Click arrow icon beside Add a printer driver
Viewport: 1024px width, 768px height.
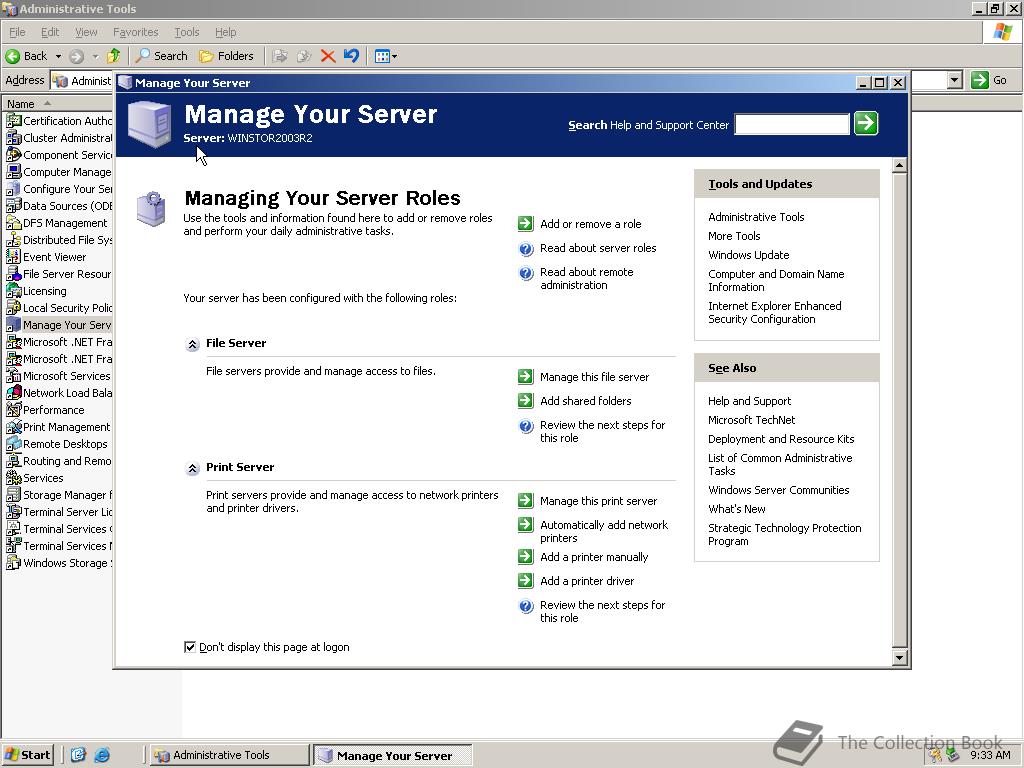(x=526, y=581)
